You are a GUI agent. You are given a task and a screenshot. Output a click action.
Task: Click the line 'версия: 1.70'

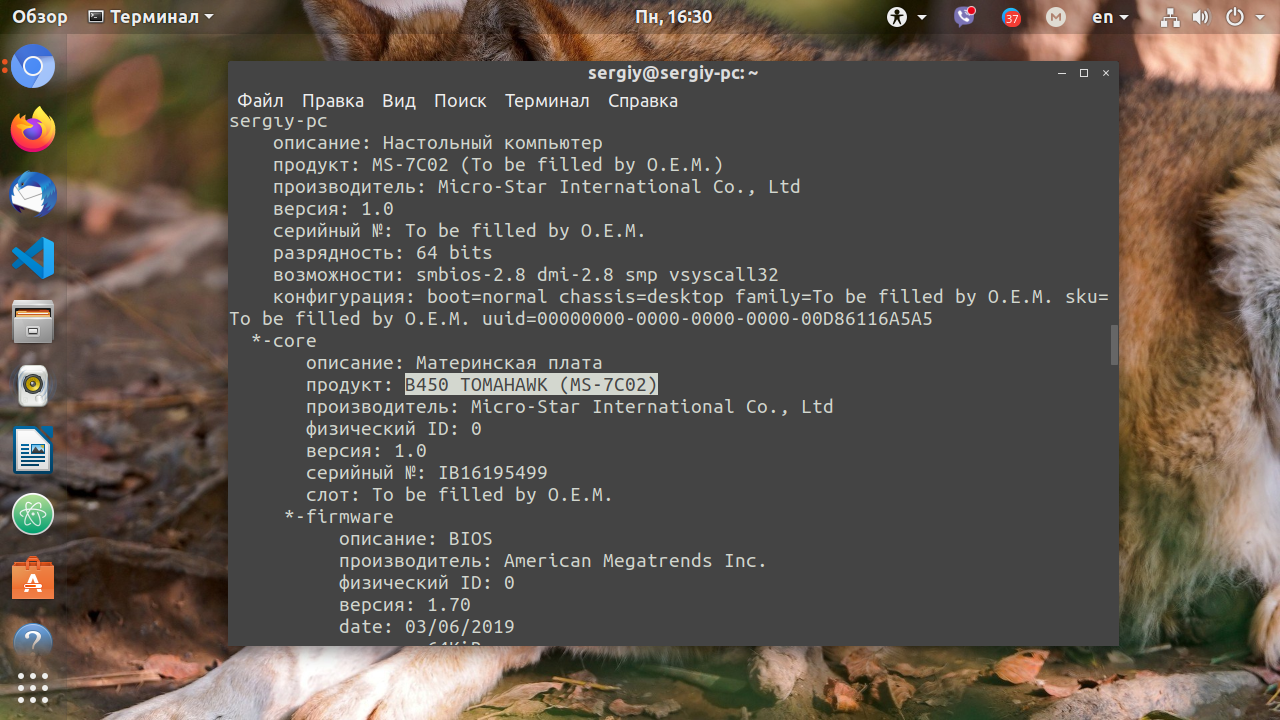[x=405, y=605]
